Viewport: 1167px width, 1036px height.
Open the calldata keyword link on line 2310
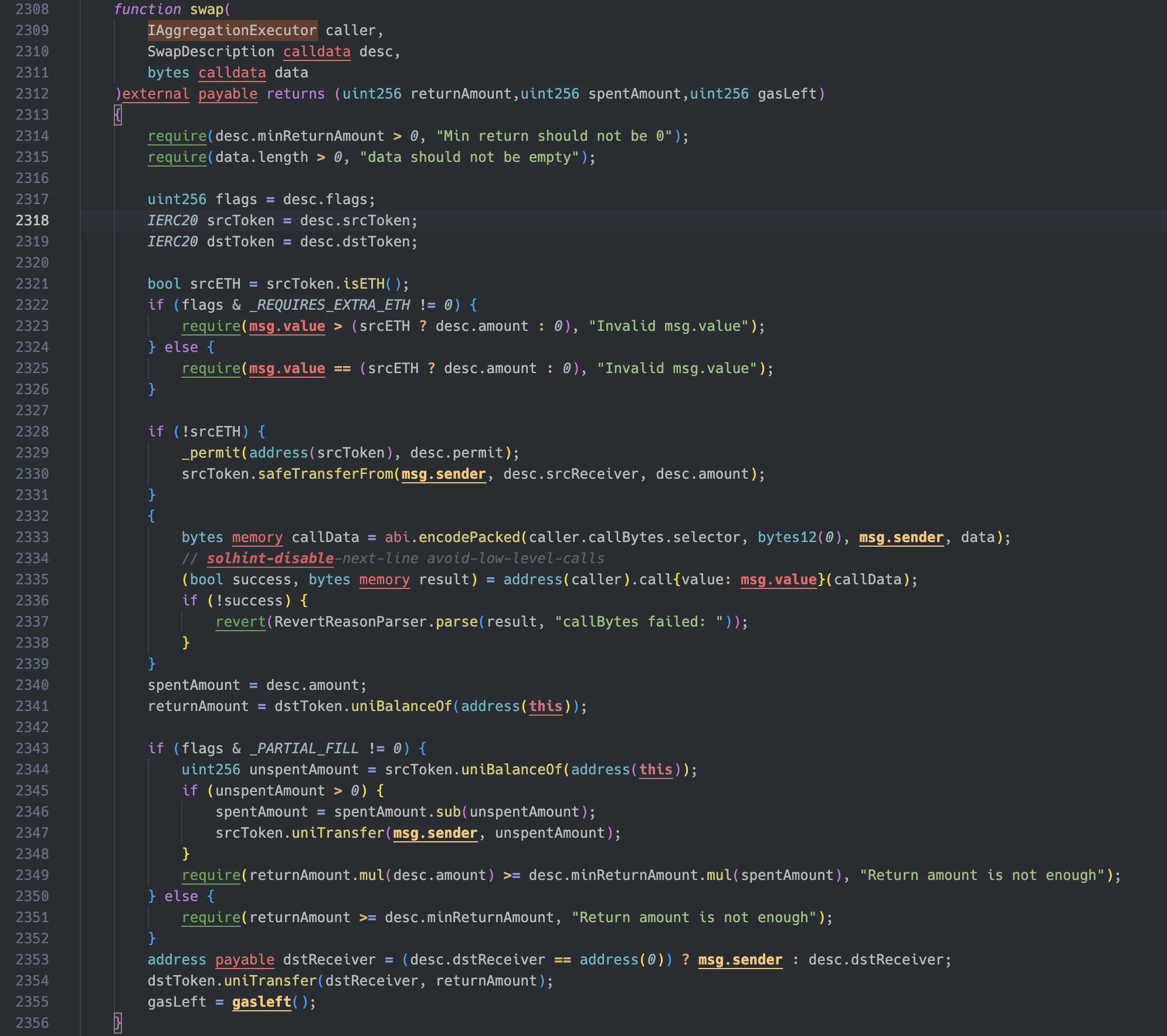click(317, 52)
